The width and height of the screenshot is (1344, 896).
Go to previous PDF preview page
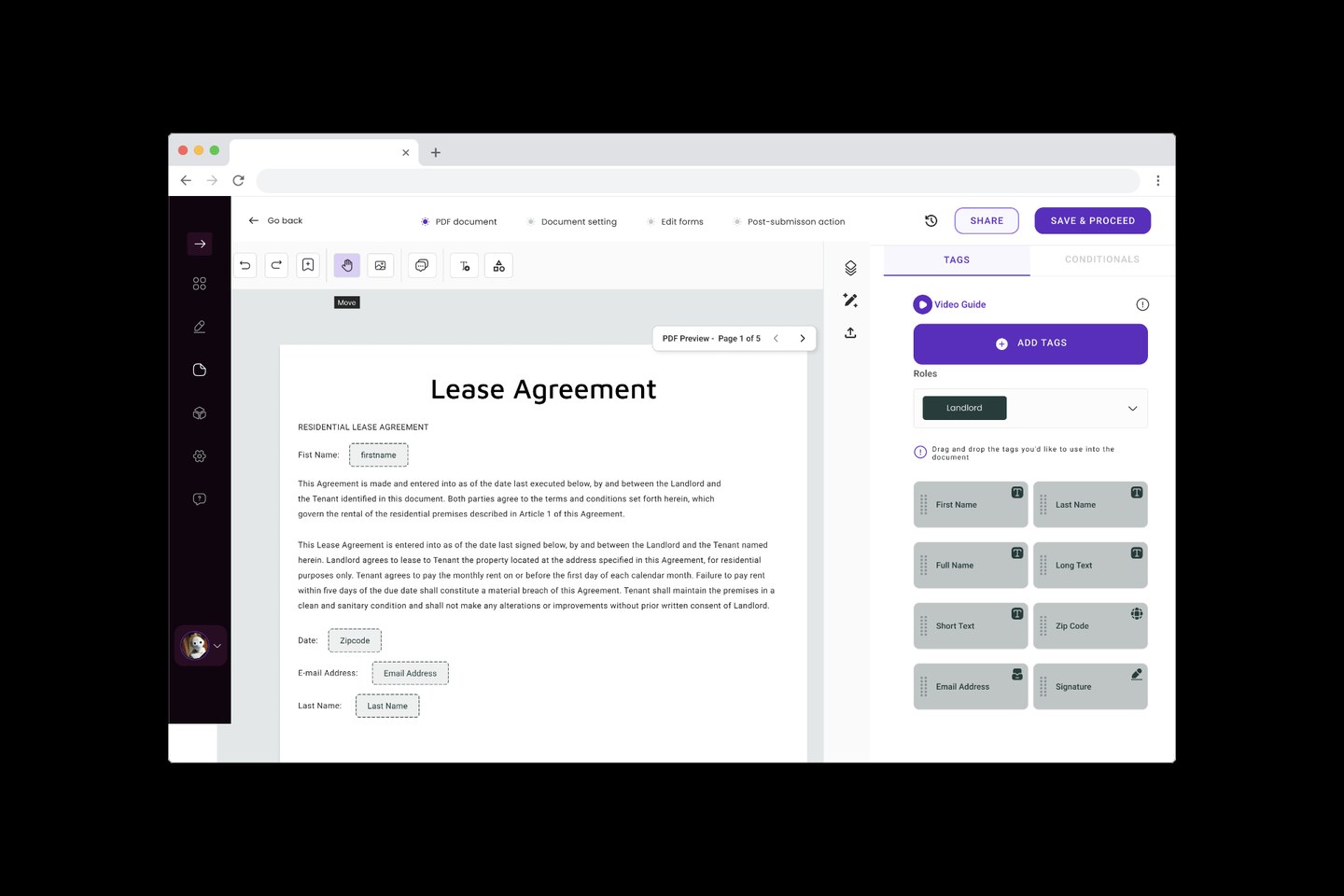pos(776,339)
